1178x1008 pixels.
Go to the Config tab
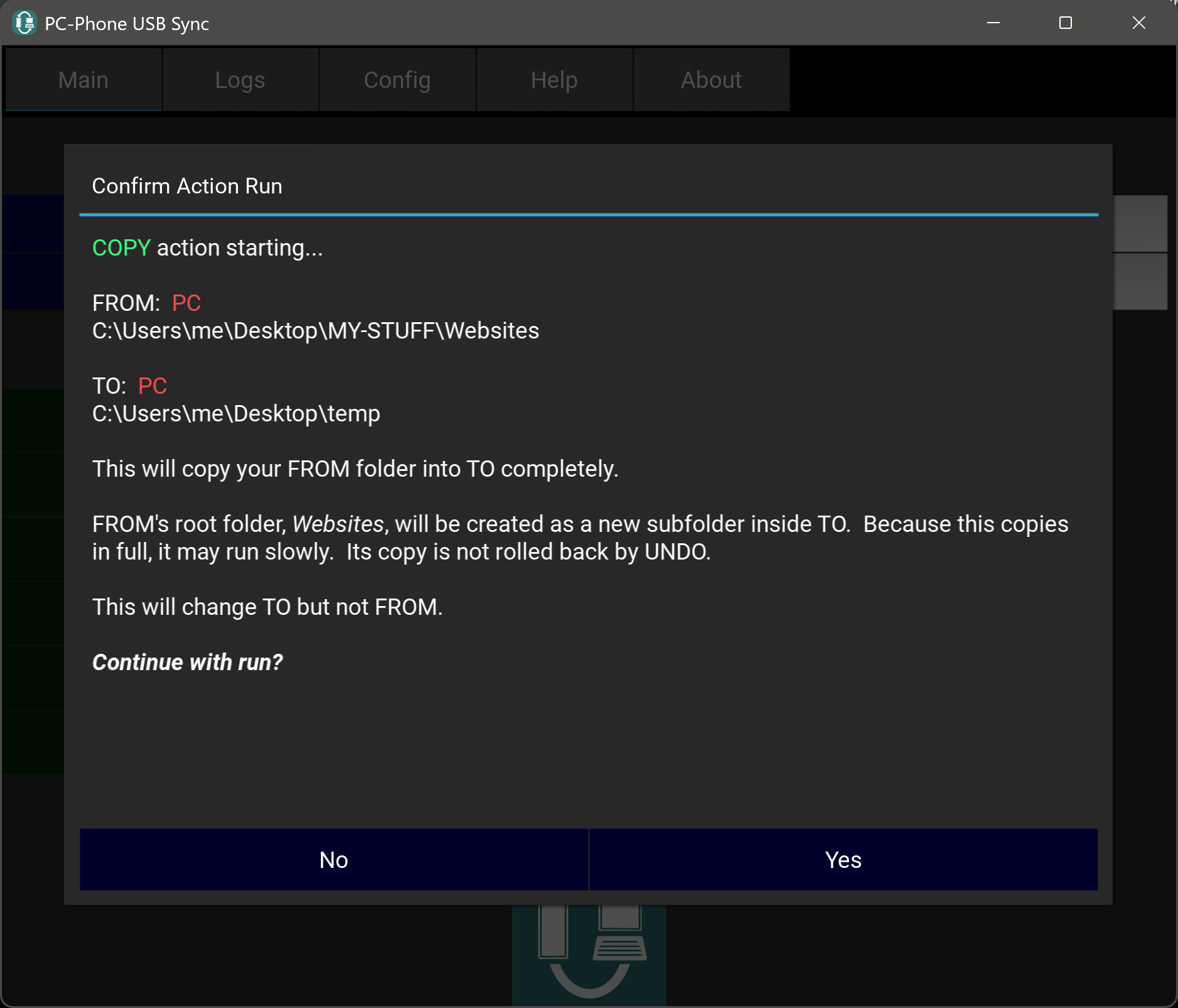point(397,80)
